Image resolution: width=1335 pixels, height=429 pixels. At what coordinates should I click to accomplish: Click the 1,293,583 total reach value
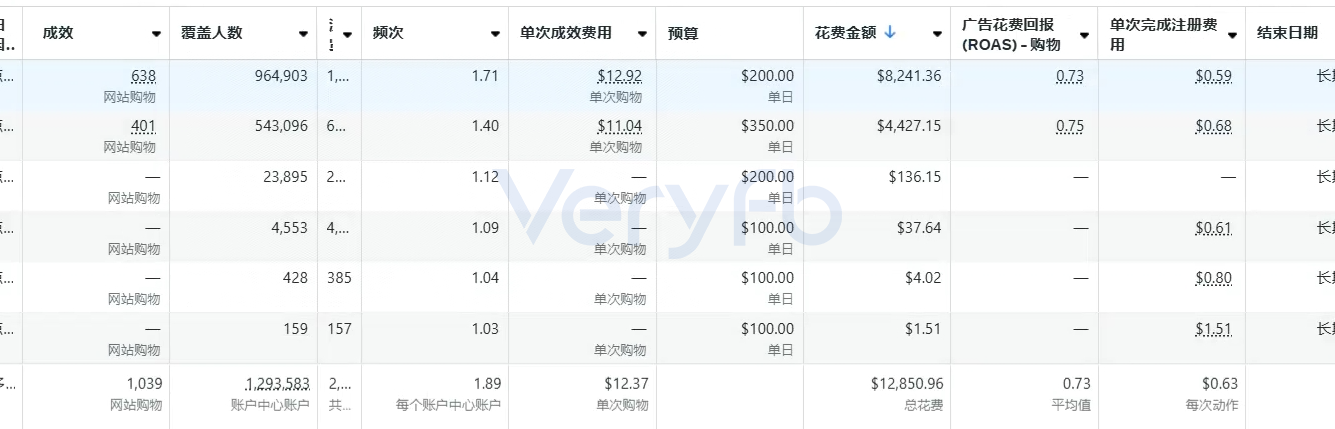pos(277,384)
